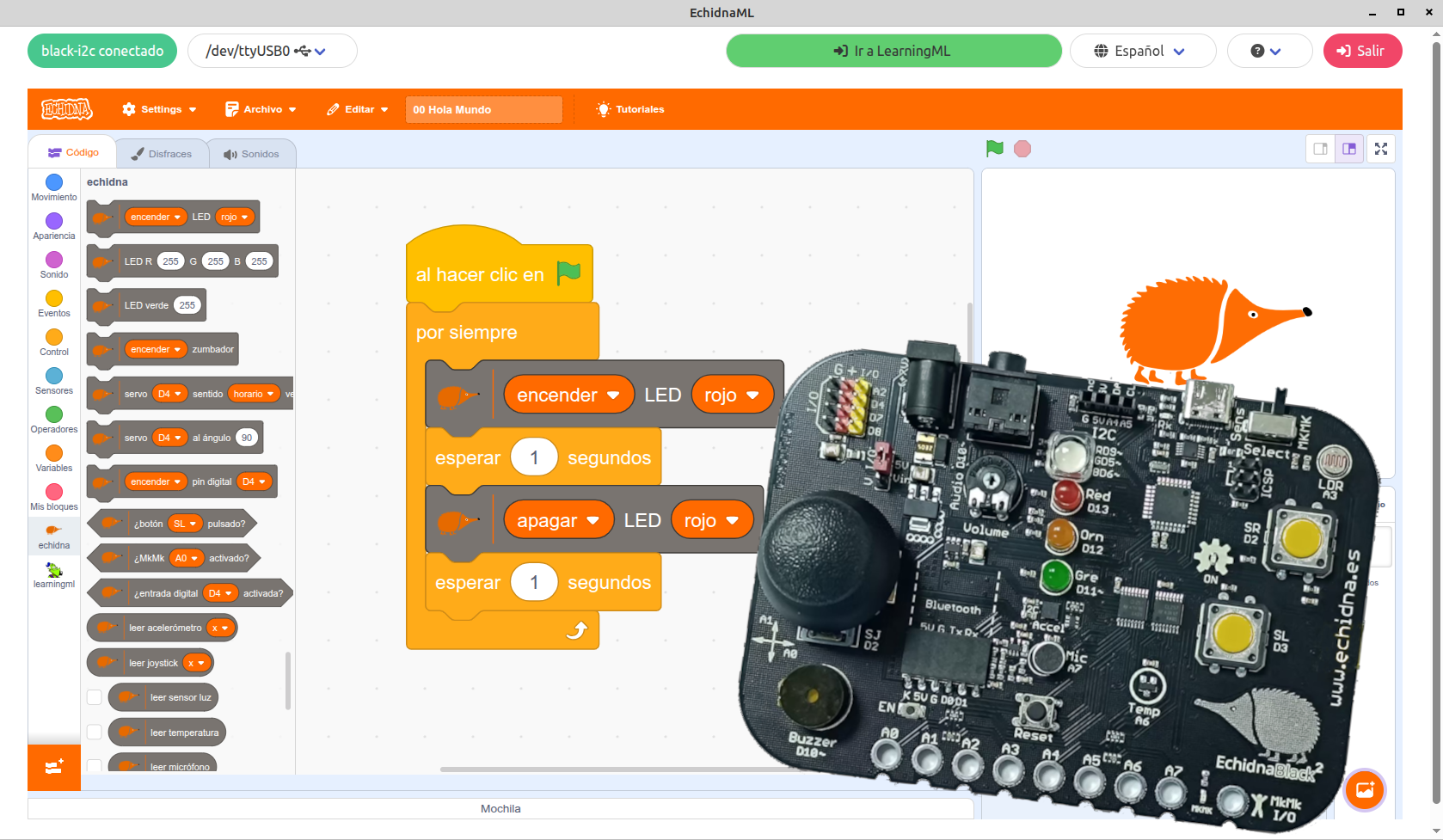The image size is (1443, 840).
Task: Click the project name field 00 Hola Mundo
Action: coord(483,109)
